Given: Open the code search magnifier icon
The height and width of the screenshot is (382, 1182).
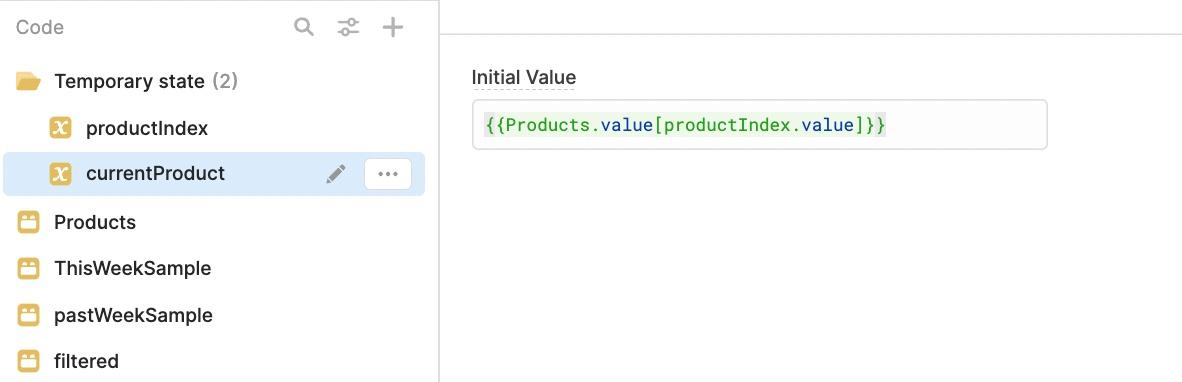Looking at the screenshot, I should [x=304, y=28].
